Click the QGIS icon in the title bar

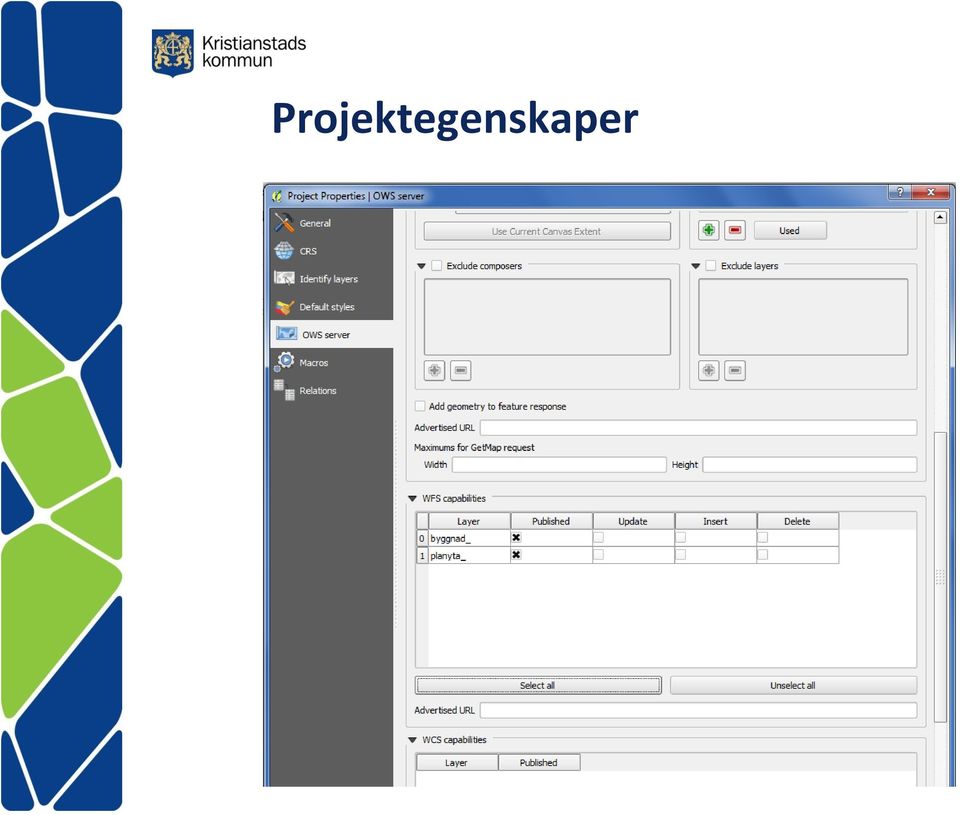(x=277, y=196)
